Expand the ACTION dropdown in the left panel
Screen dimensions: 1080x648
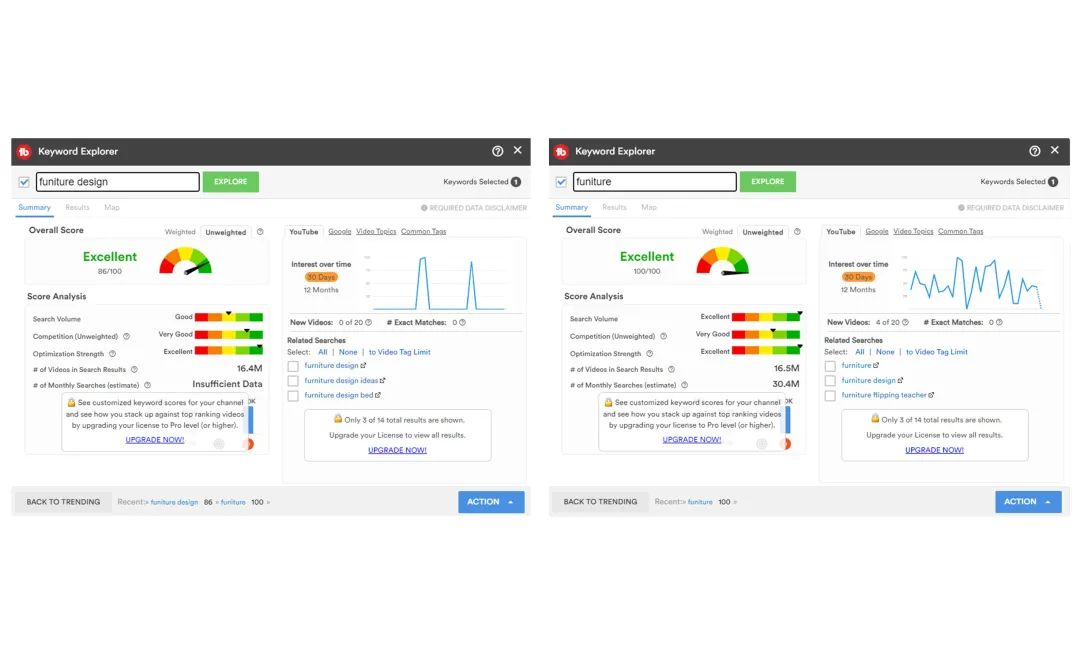pyautogui.click(x=491, y=502)
